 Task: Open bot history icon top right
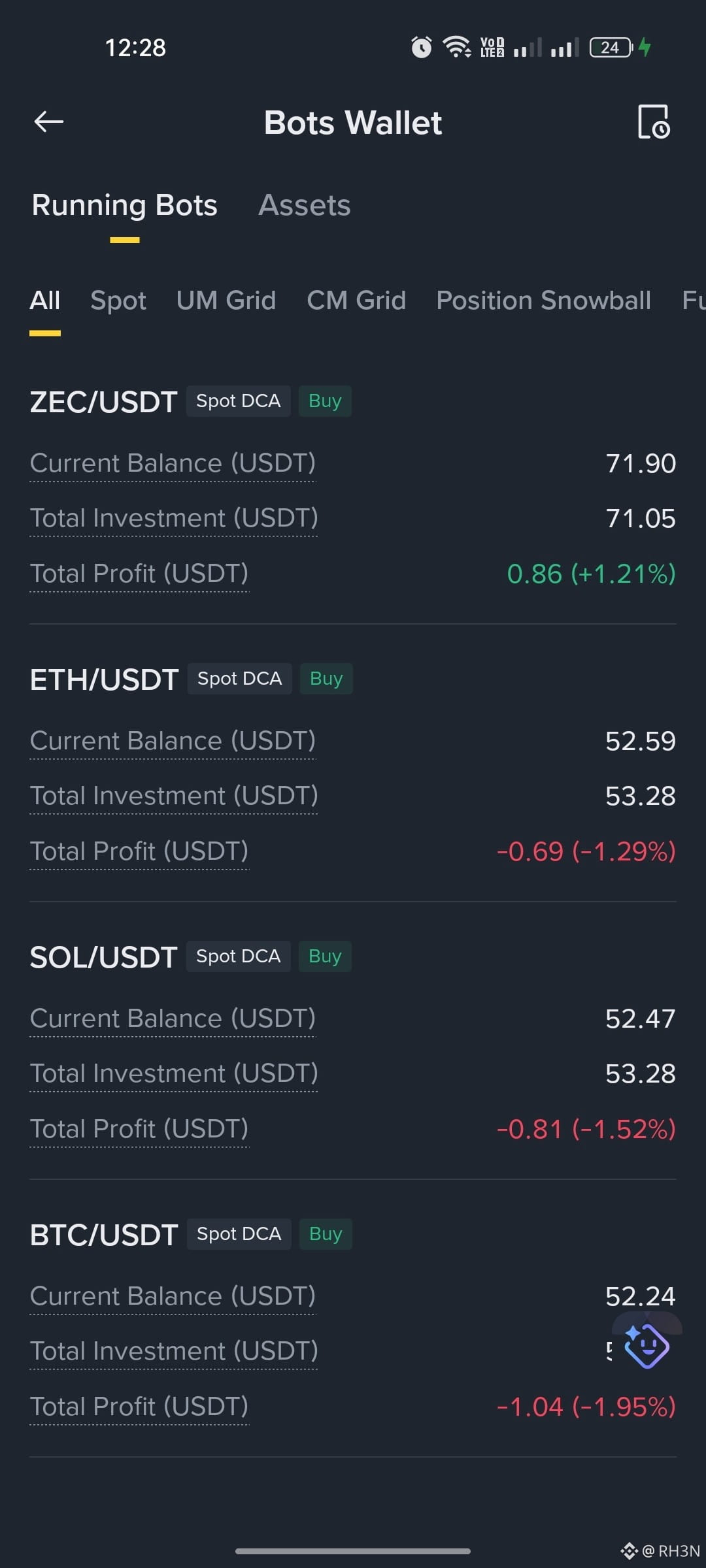click(654, 122)
